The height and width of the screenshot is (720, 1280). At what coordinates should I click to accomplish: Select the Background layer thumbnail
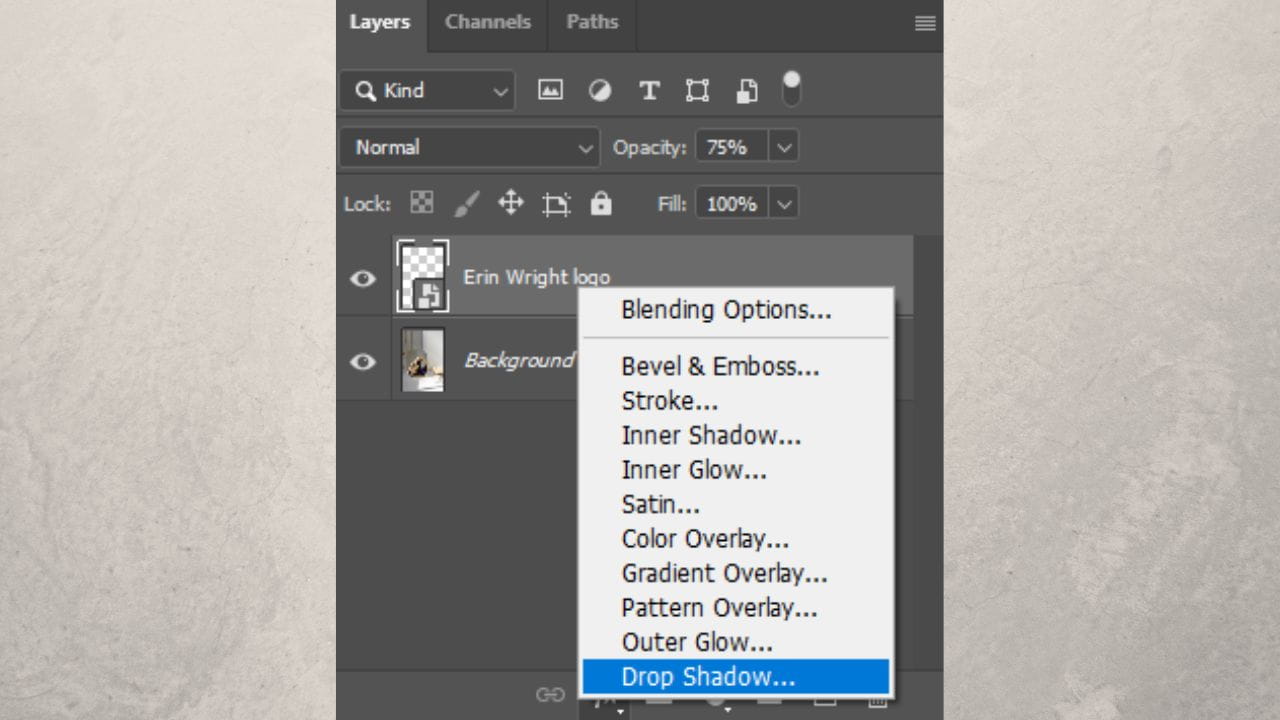click(x=423, y=360)
